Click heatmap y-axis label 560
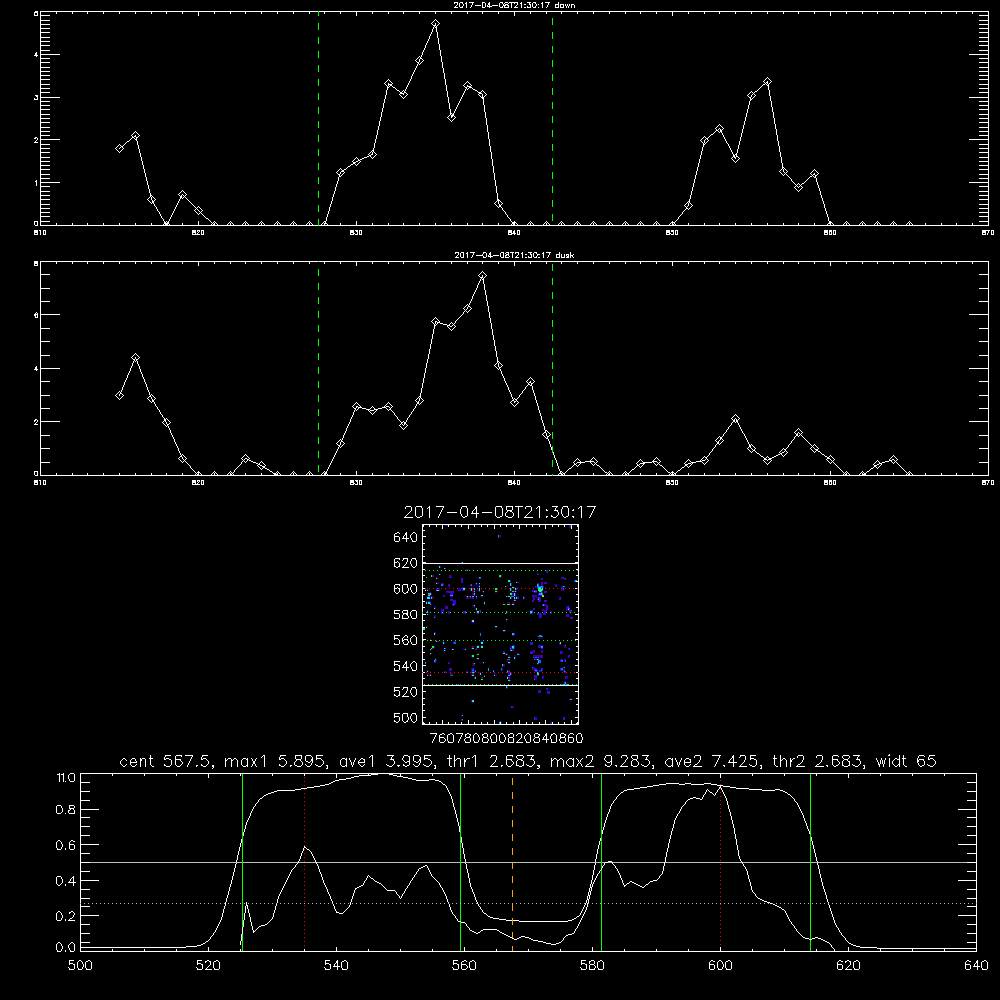1000x1000 pixels. click(x=406, y=640)
